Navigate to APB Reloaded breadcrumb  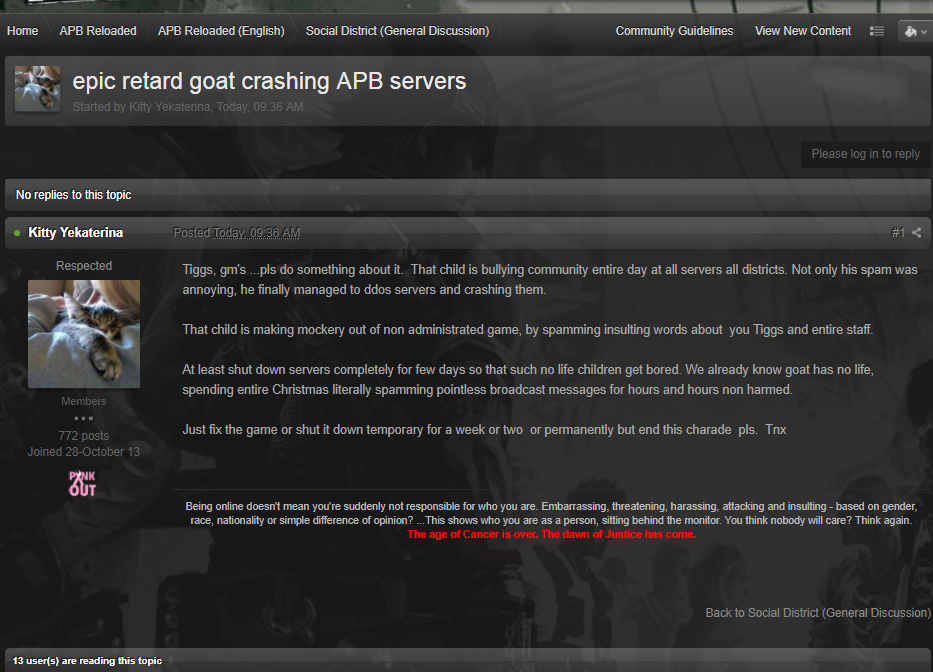pyautogui.click(x=98, y=31)
